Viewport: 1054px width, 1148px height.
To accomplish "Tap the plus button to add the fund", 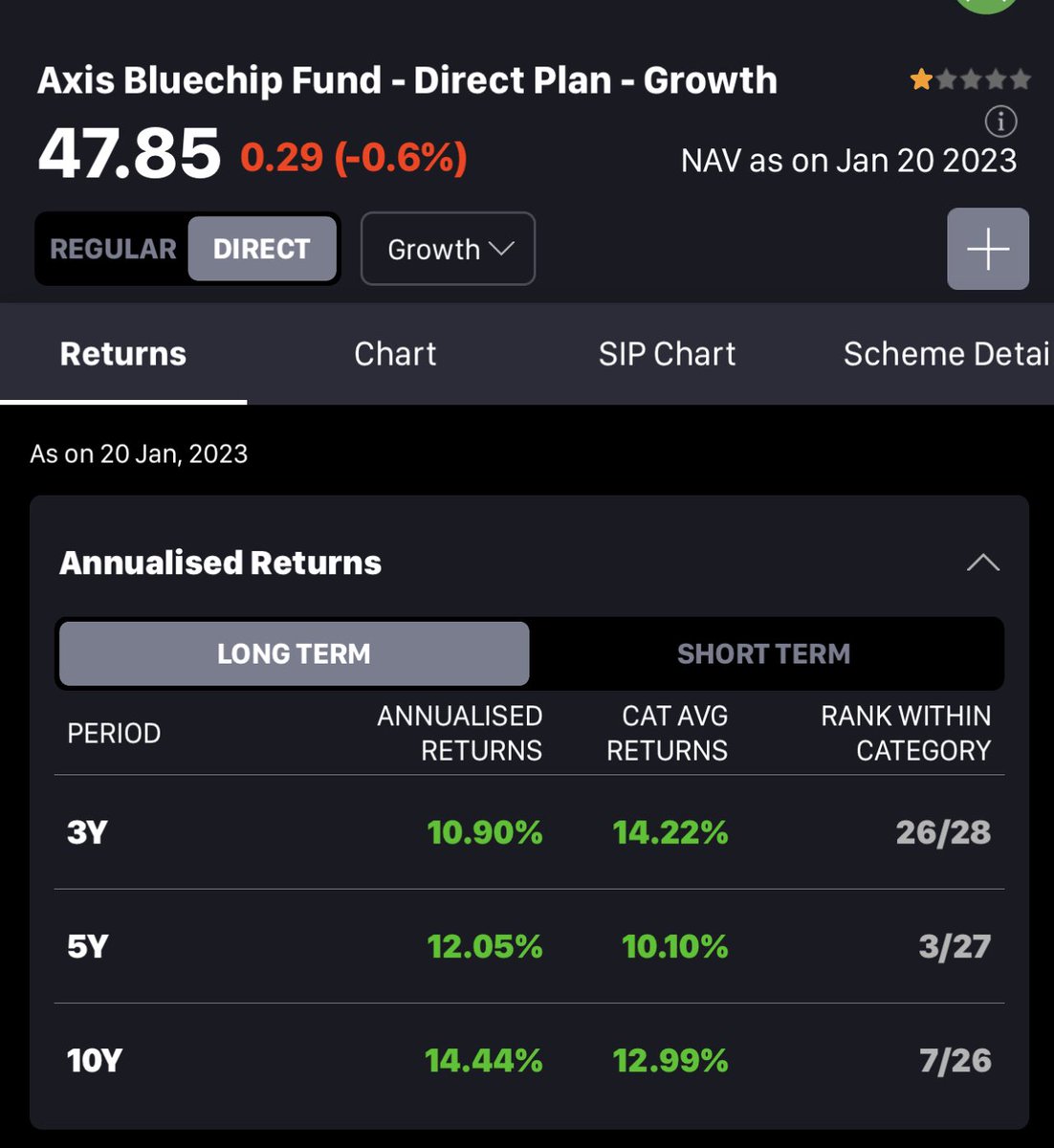I will [x=988, y=249].
